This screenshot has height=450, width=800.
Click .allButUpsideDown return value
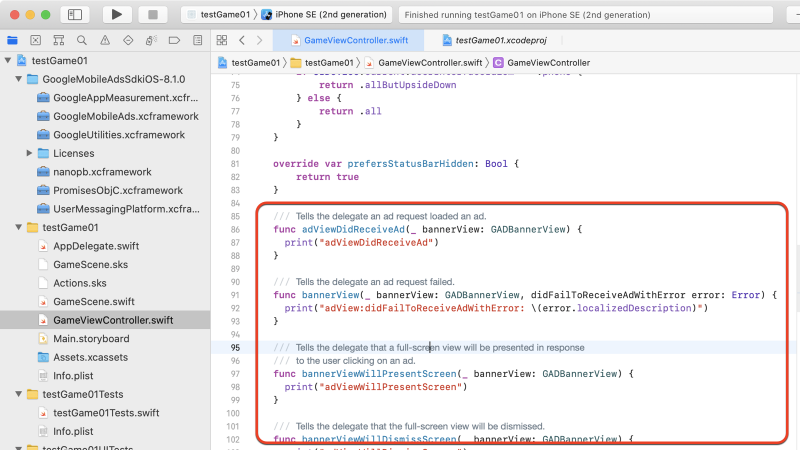408,85
